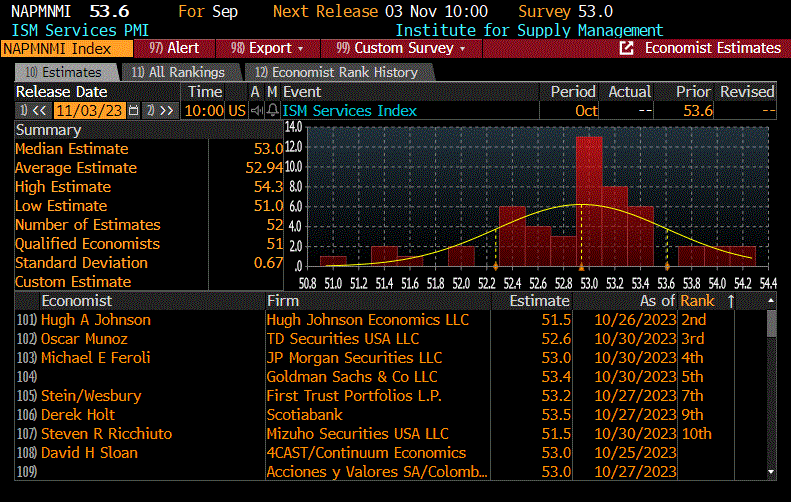Click the economist list scrollbar thumb

(x=771, y=323)
